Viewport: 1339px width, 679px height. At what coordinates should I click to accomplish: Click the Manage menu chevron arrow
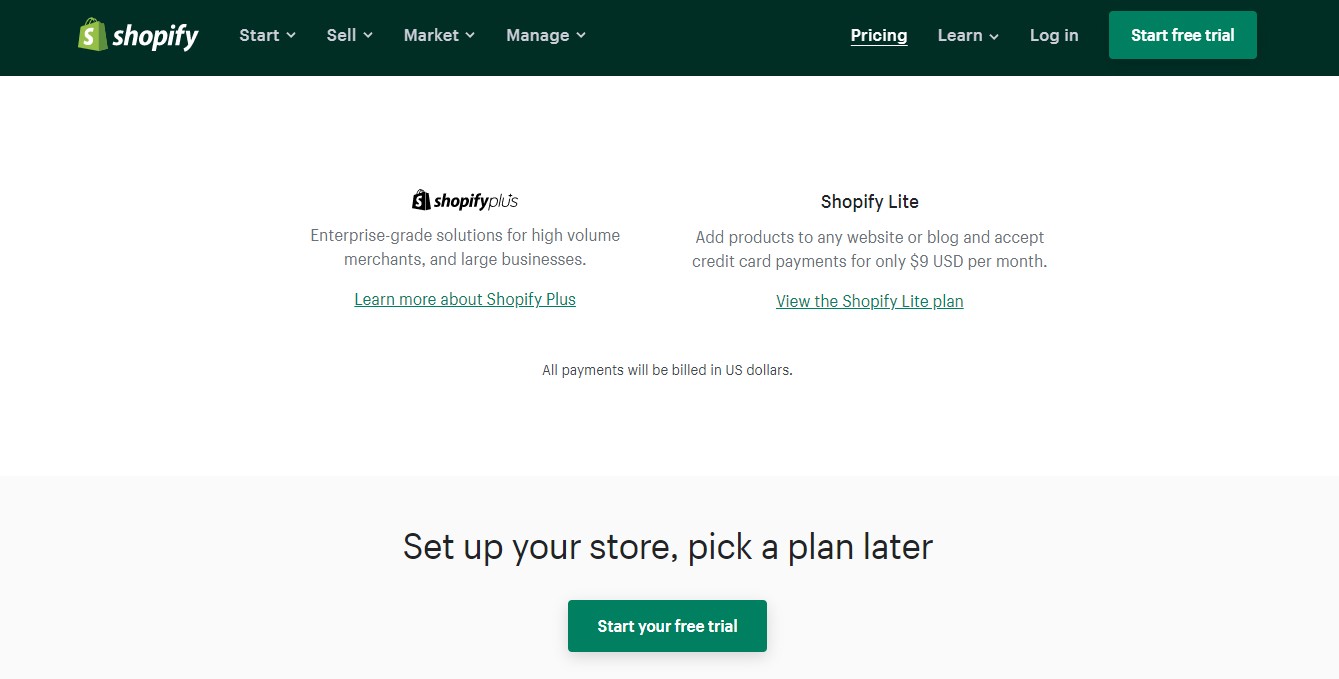[x=583, y=35]
